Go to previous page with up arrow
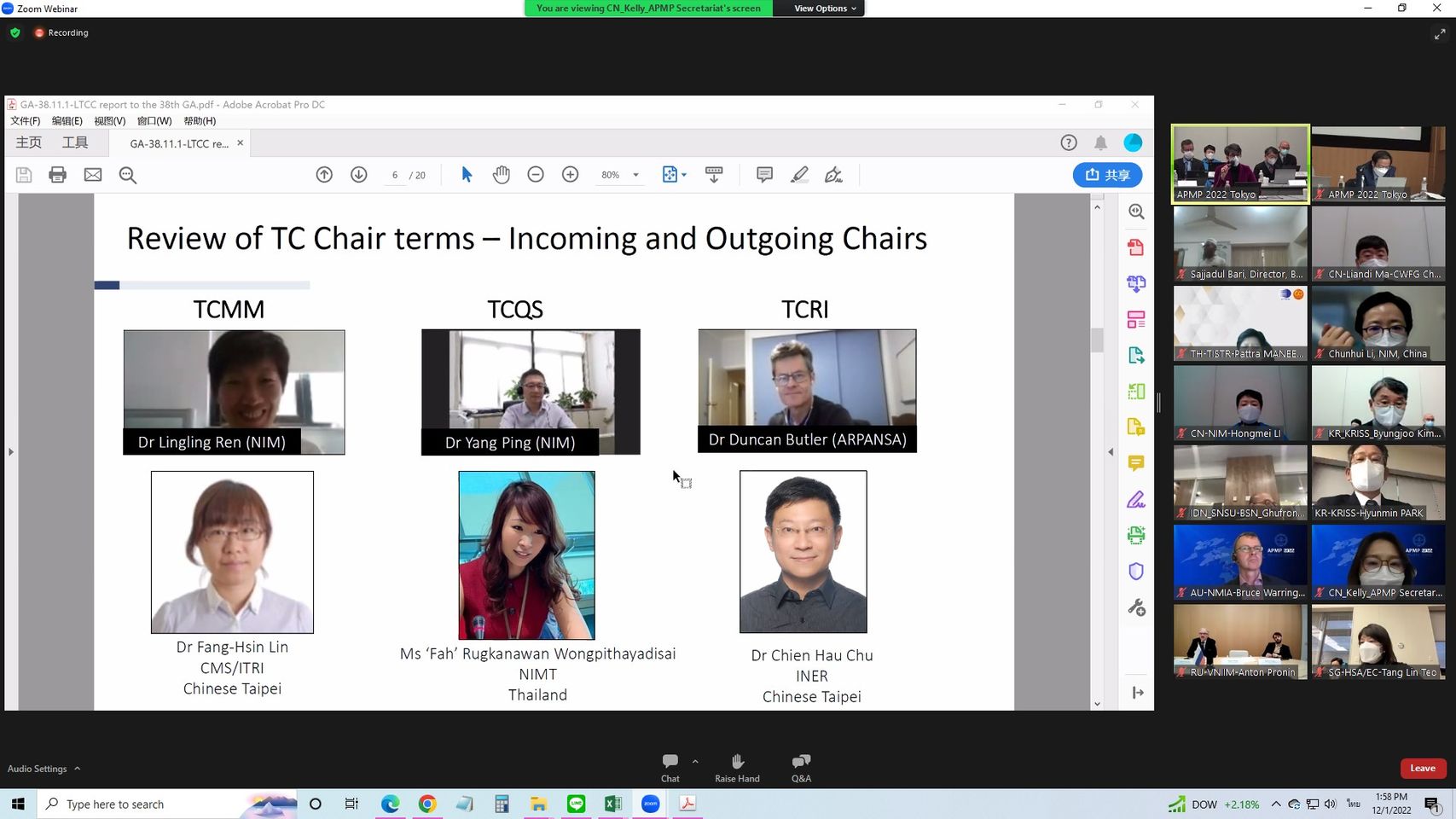 point(324,175)
